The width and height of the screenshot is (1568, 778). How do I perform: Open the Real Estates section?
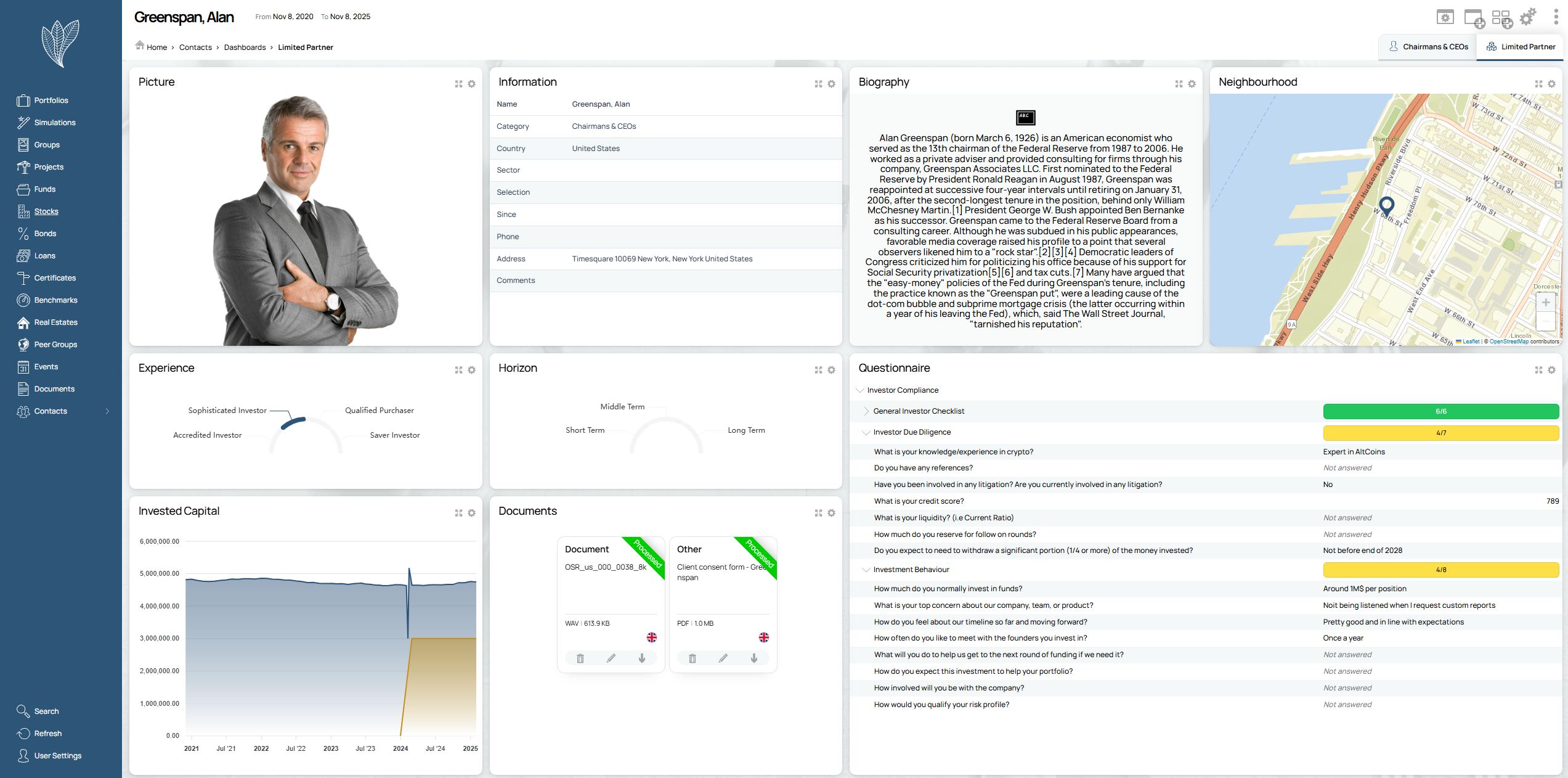pos(55,322)
